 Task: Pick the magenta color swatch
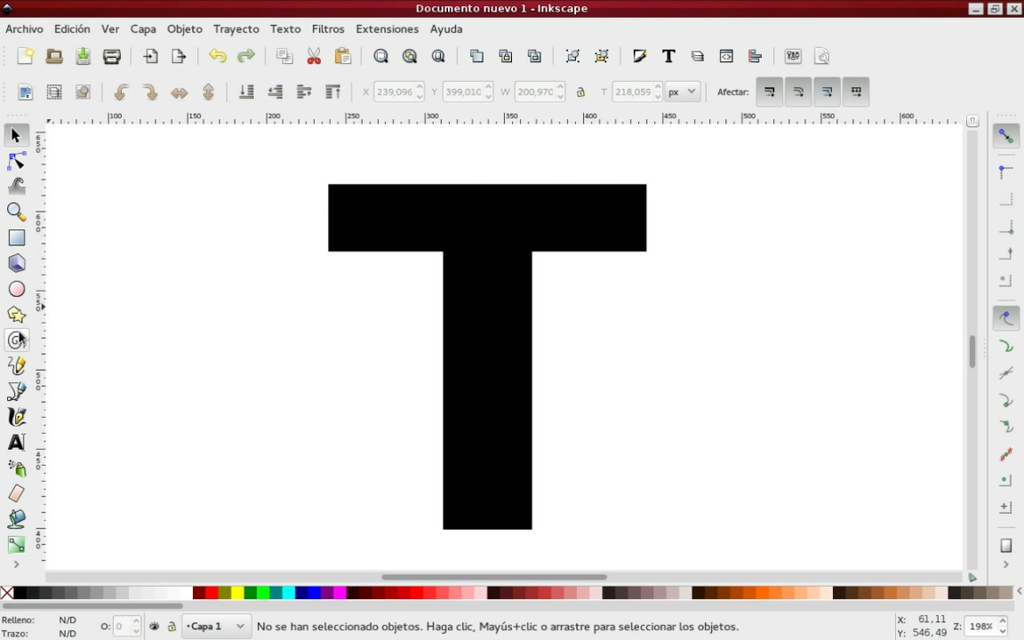tap(340, 592)
